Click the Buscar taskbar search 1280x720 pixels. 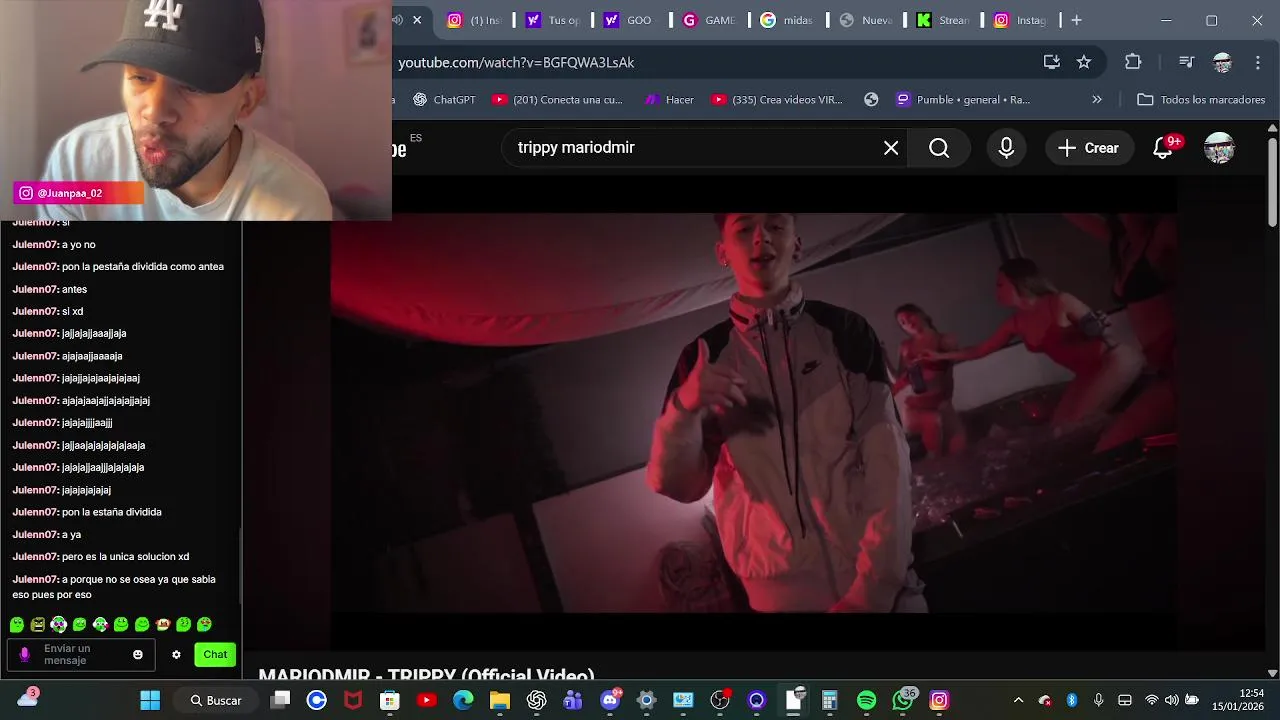(216, 700)
